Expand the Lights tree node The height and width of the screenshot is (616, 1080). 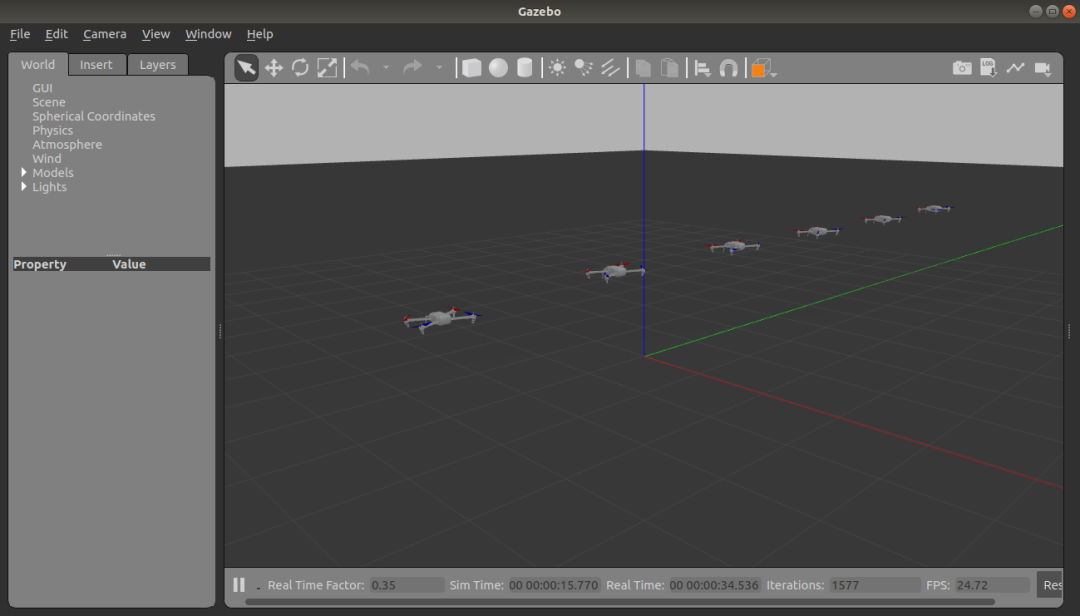[x=24, y=187]
